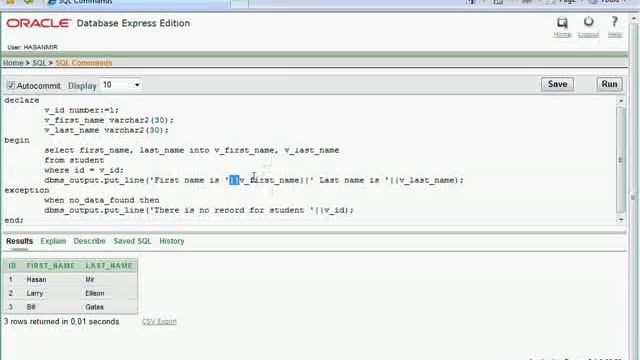Click the User: HASANMIR label
Viewport: 640px width, 360px height.
[x=32, y=47]
